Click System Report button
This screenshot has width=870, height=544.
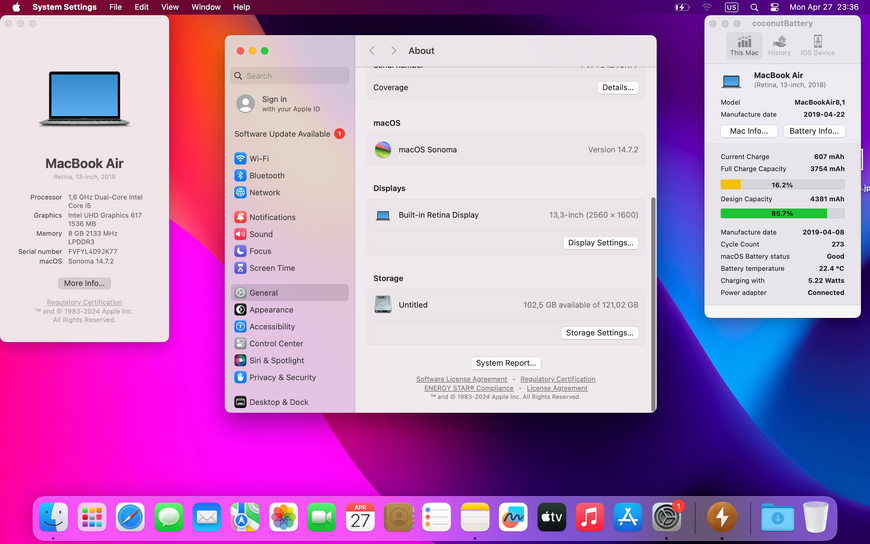coord(505,363)
